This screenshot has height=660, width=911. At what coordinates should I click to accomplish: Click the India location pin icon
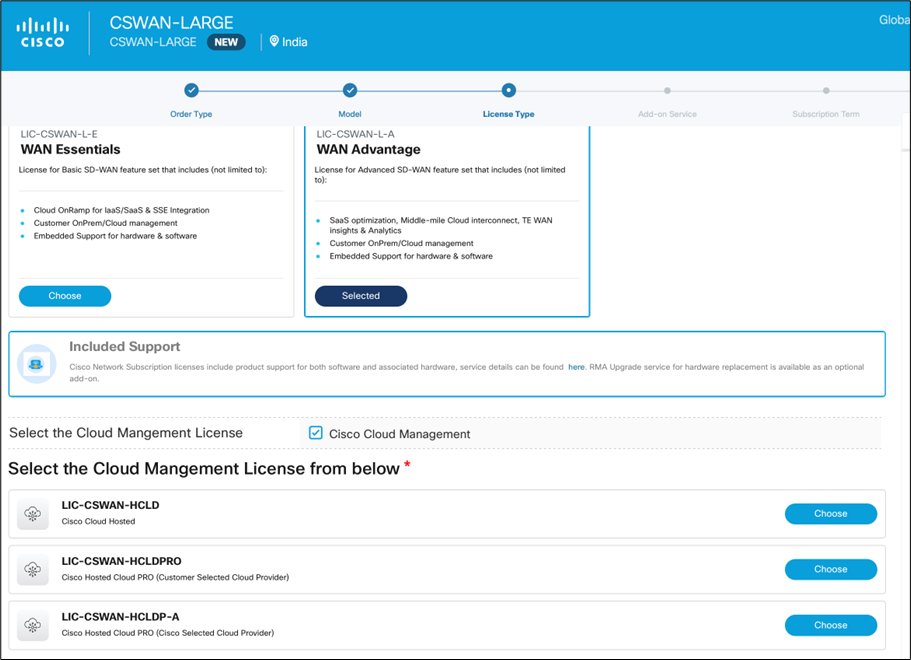coord(274,41)
